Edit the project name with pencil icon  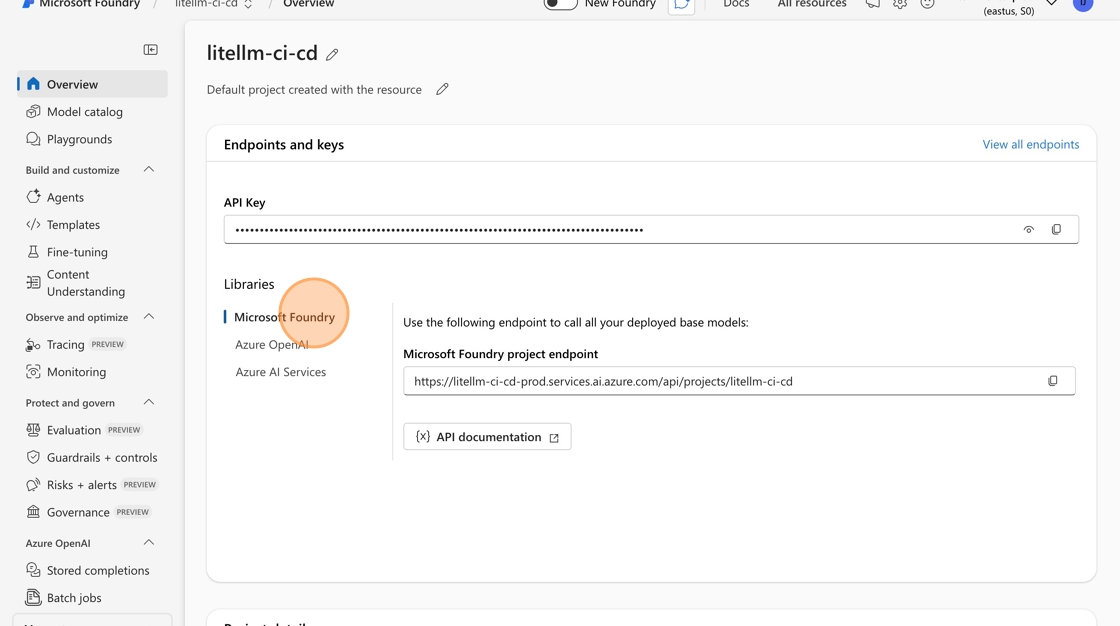[332, 54]
